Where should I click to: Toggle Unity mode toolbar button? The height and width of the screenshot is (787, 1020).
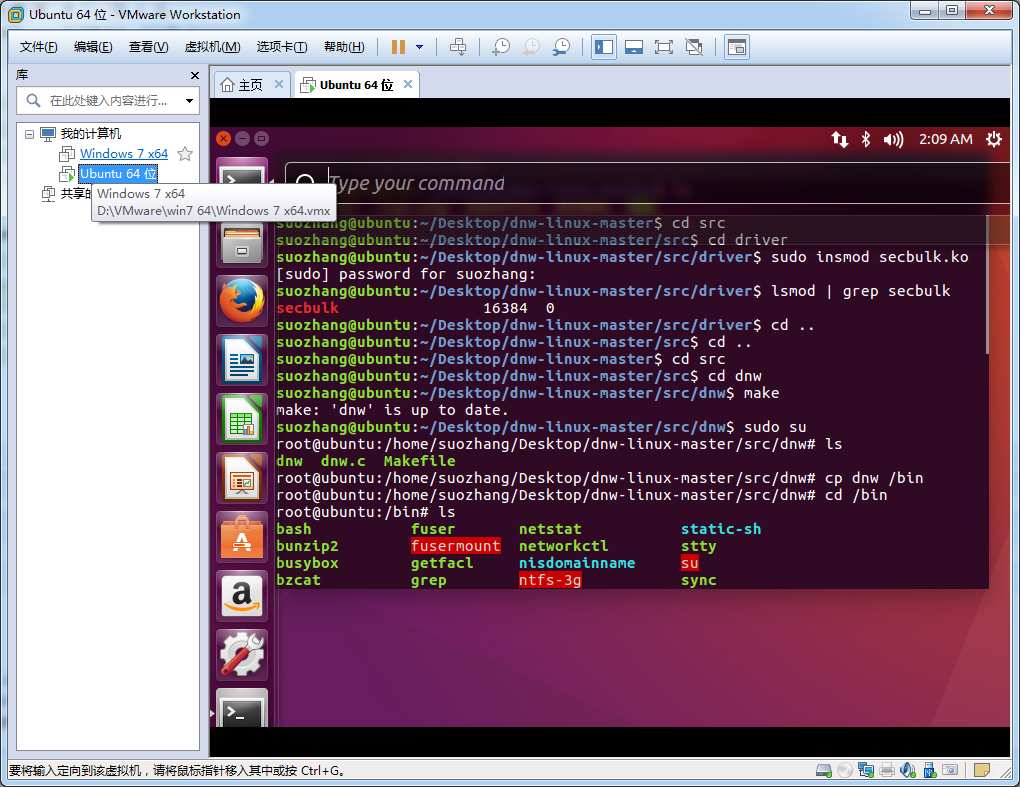(x=693, y=47)
